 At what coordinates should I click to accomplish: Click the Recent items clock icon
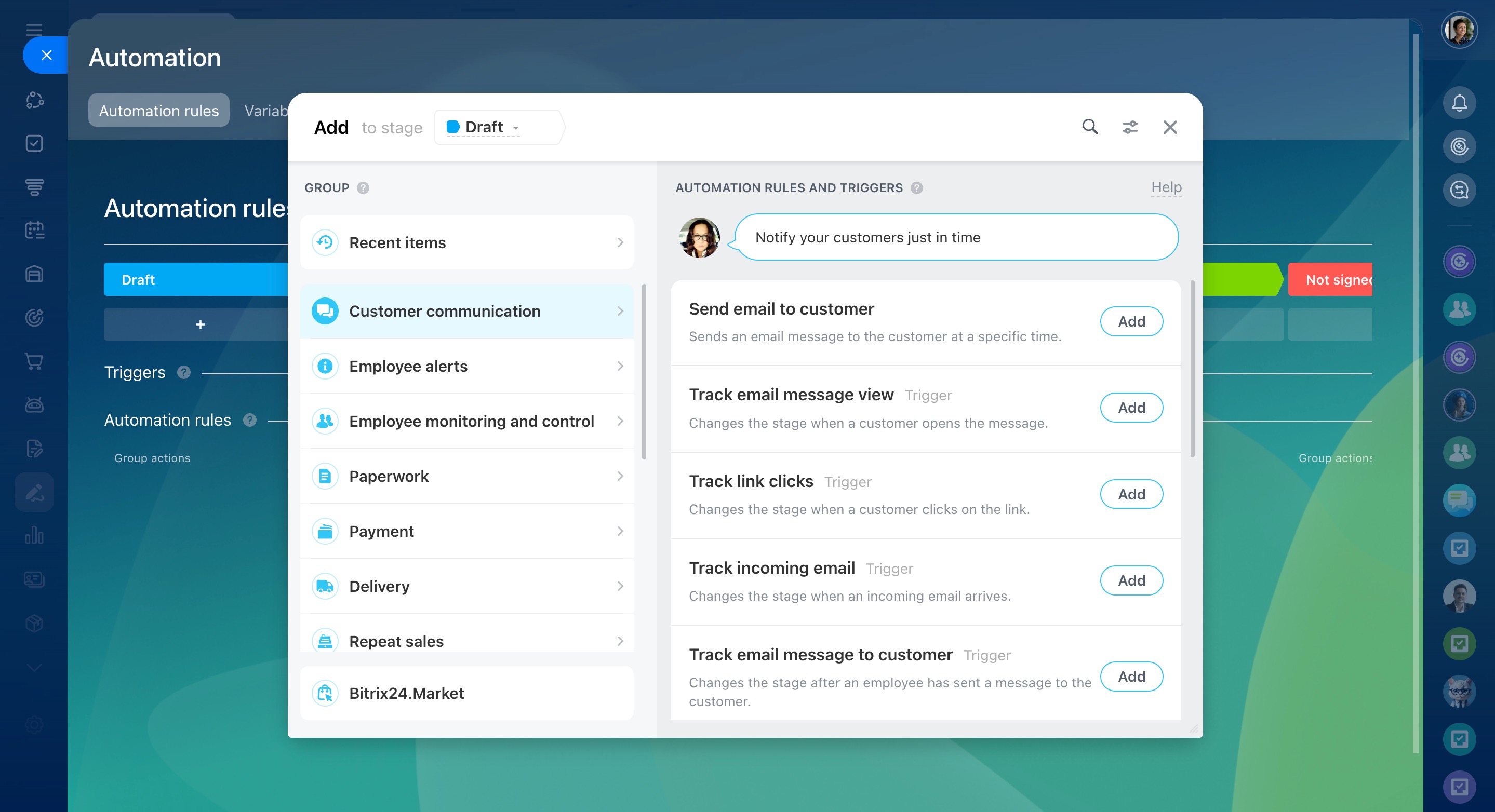tap(325, 242)
